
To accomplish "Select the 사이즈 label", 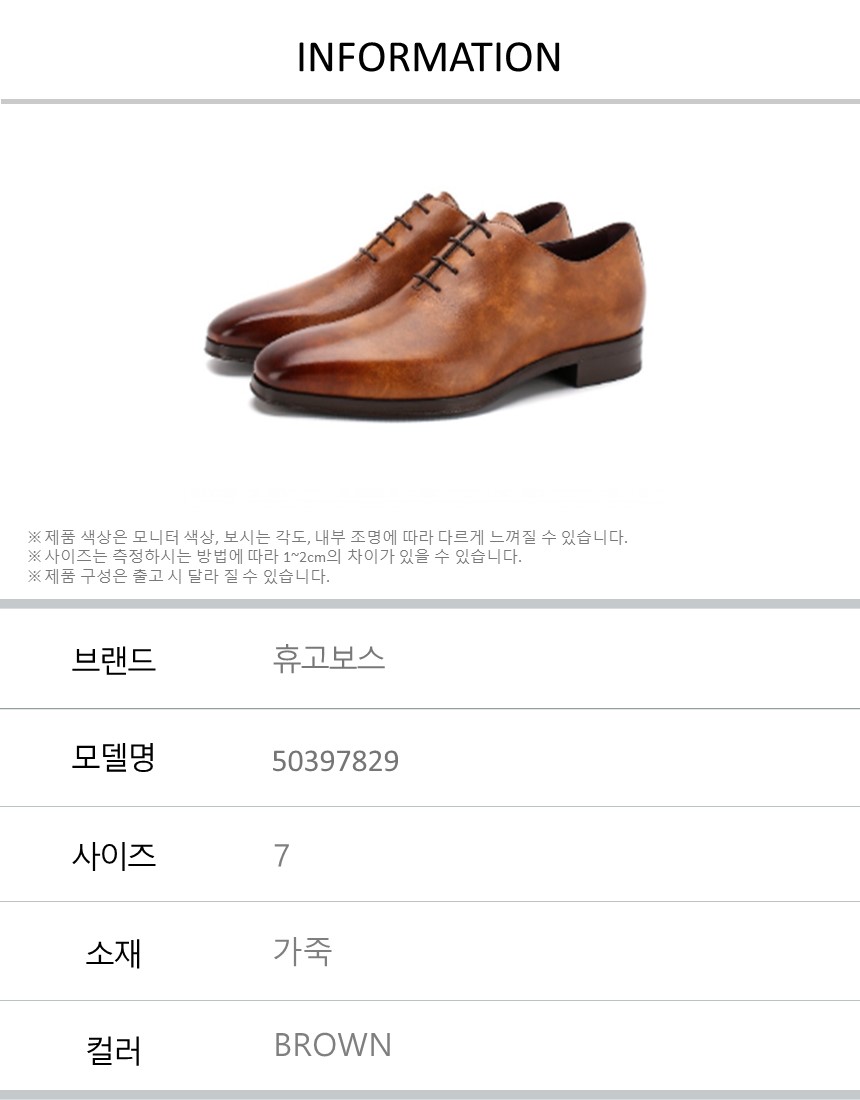I will coord(113,856).
